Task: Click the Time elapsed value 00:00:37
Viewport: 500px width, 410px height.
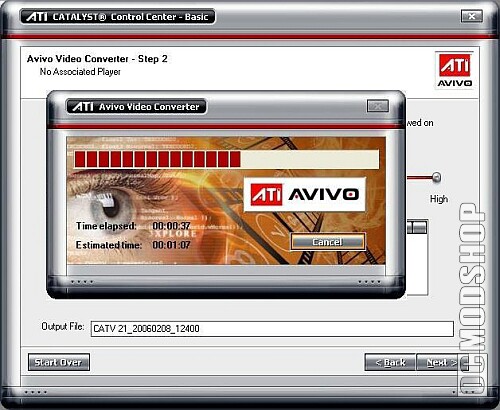Action: 171,226
